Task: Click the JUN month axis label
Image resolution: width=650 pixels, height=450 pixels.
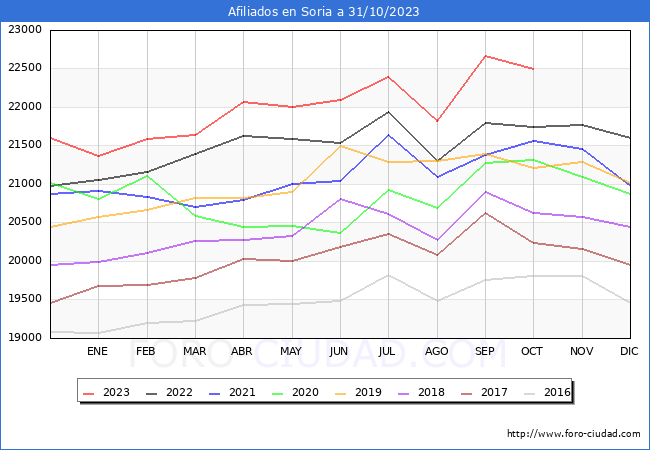Action: point(339,351)
